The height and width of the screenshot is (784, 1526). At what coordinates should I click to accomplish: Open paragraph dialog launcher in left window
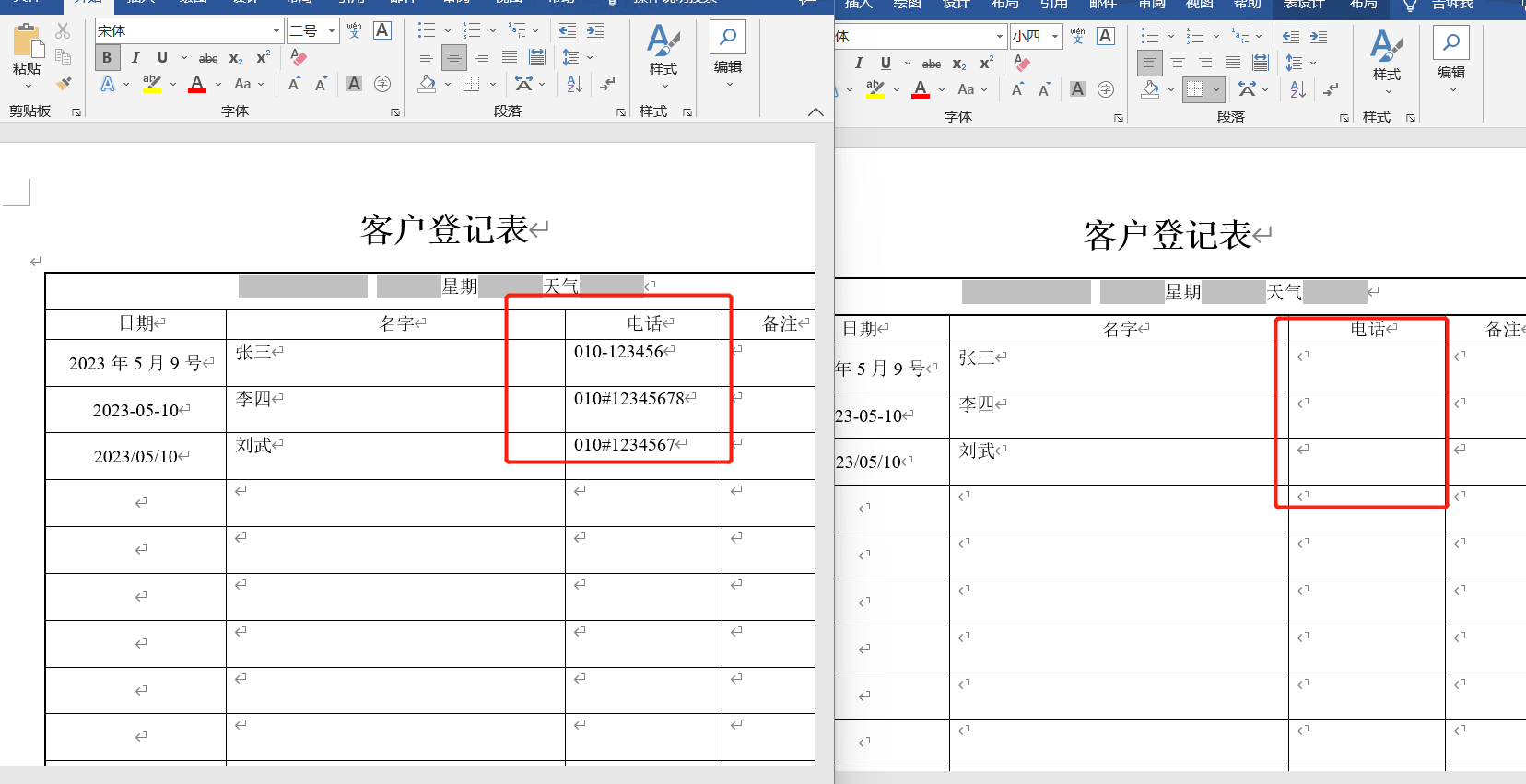point(620,111)
